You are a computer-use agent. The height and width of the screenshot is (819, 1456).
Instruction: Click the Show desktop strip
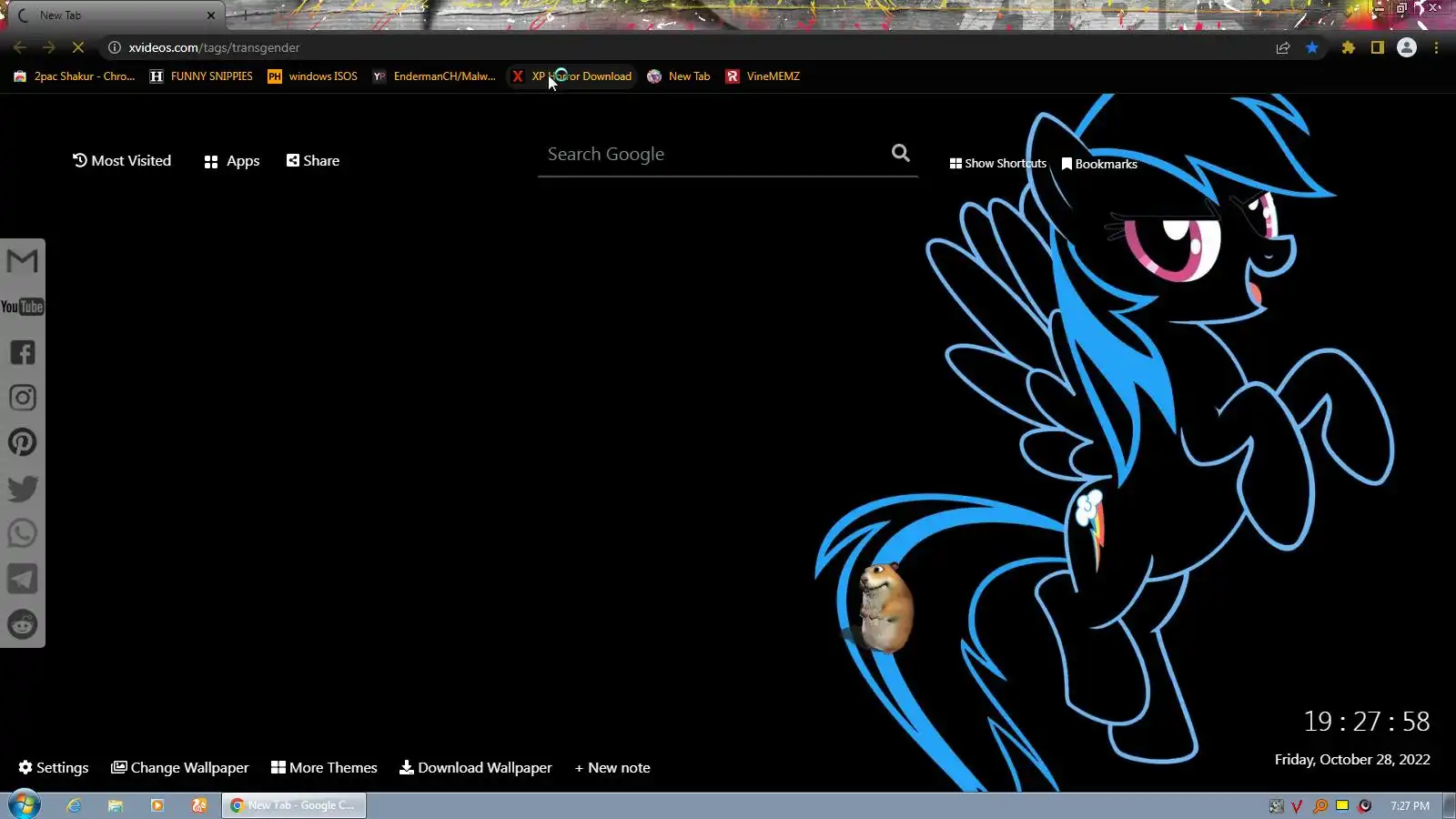pyautogui.click(x=1450, y=805)
